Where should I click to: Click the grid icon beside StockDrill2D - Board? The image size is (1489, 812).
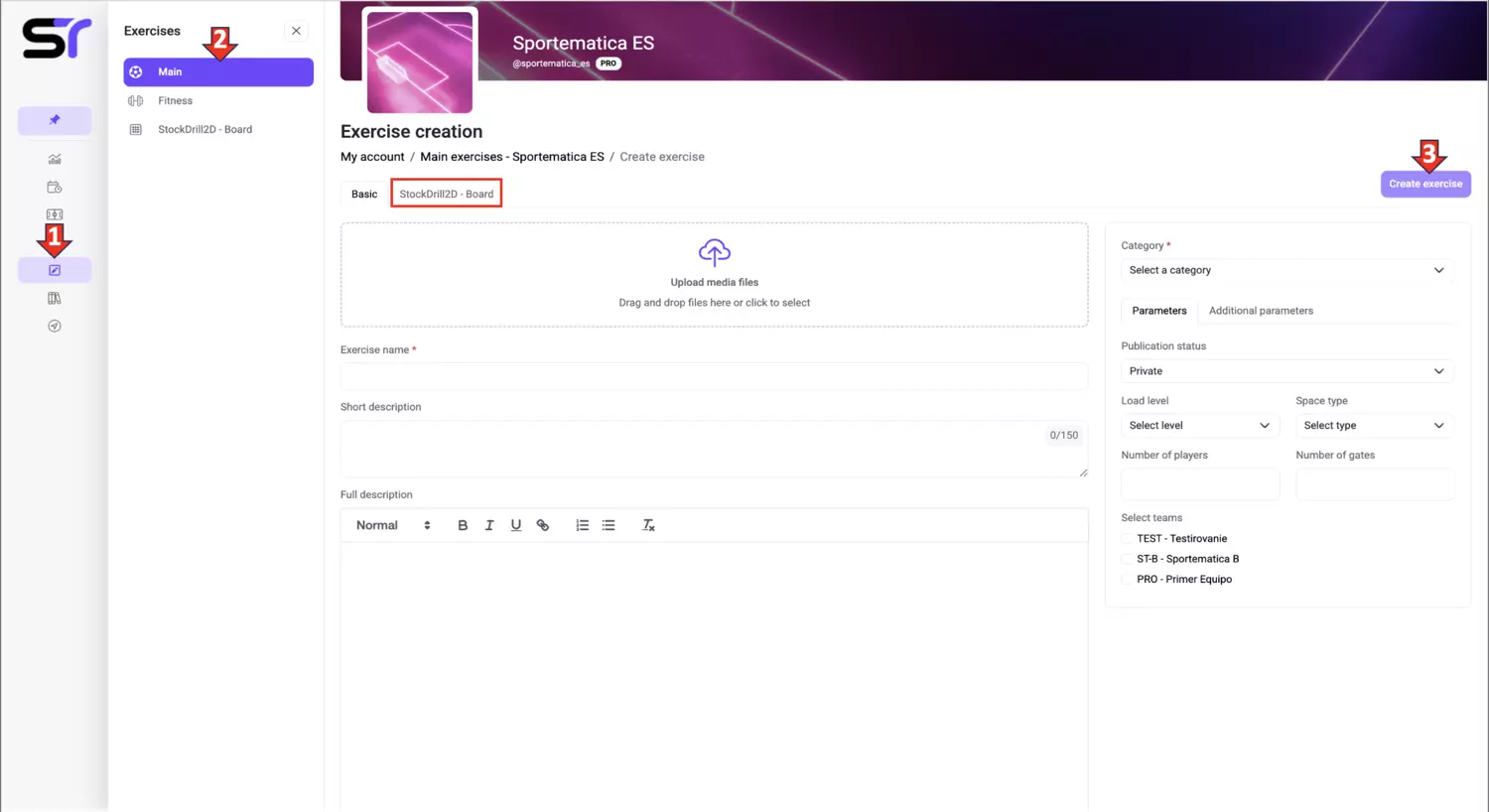click(x=136, y=129)
